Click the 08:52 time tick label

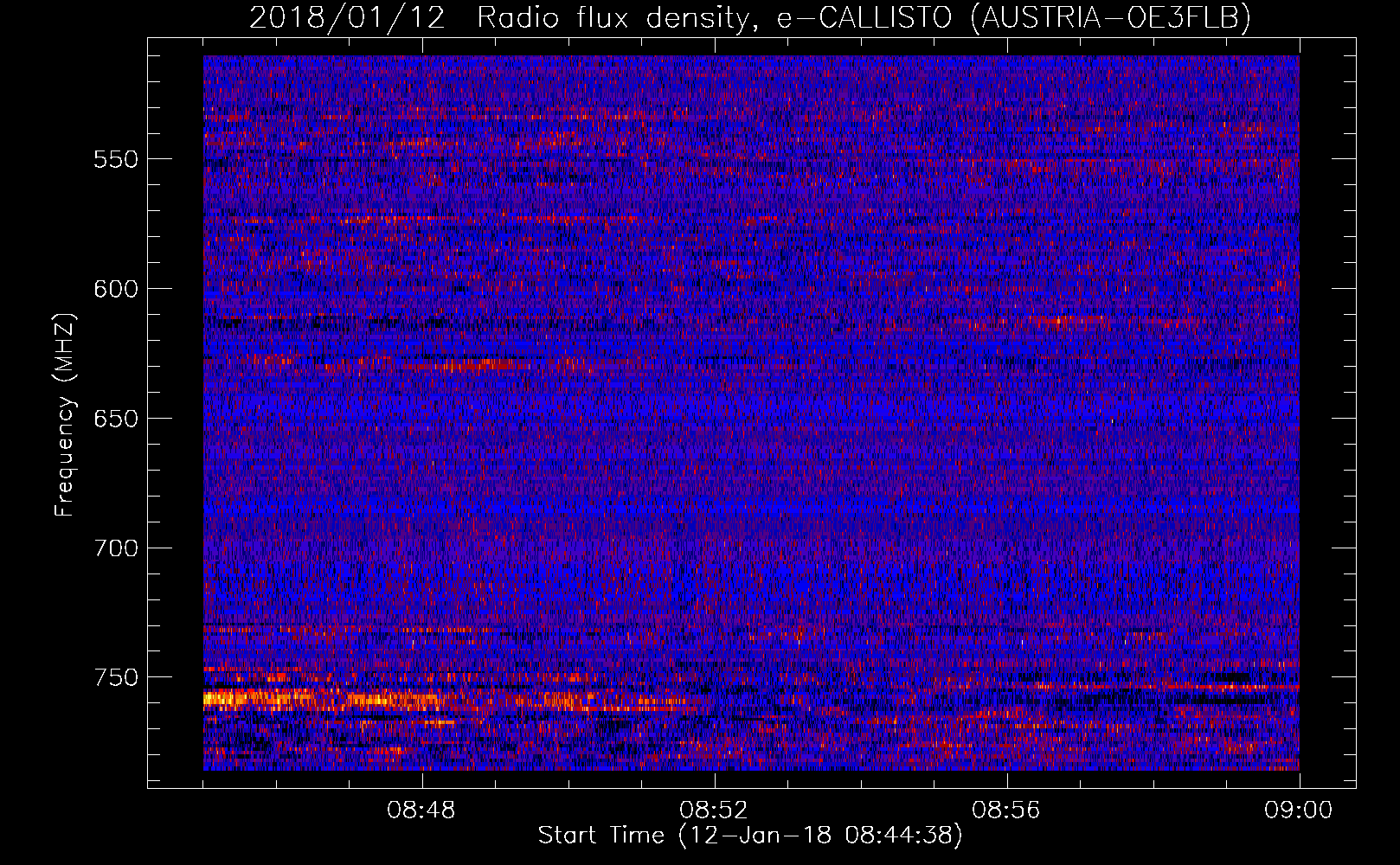point(715,811)
